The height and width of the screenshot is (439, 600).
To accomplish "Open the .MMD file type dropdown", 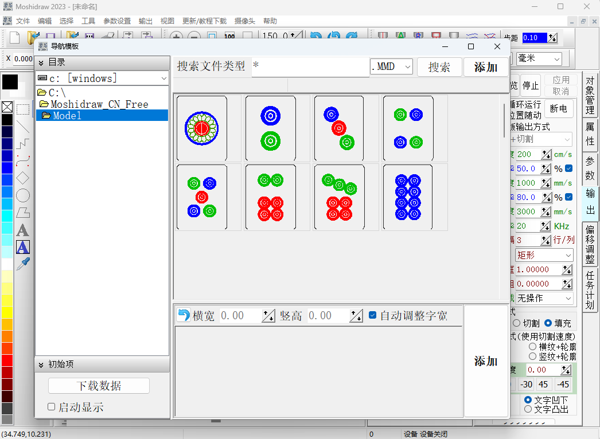I will pos(406,67).
